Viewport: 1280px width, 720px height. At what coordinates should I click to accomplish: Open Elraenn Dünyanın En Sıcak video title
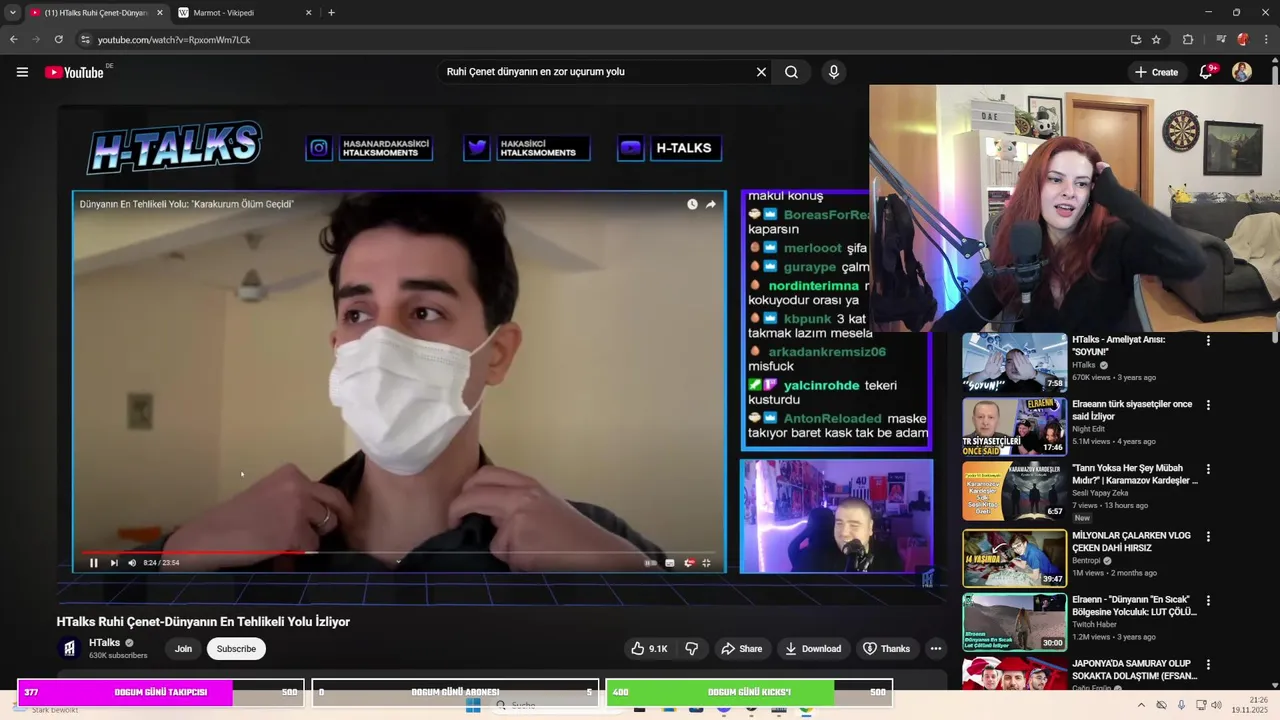1134,605
